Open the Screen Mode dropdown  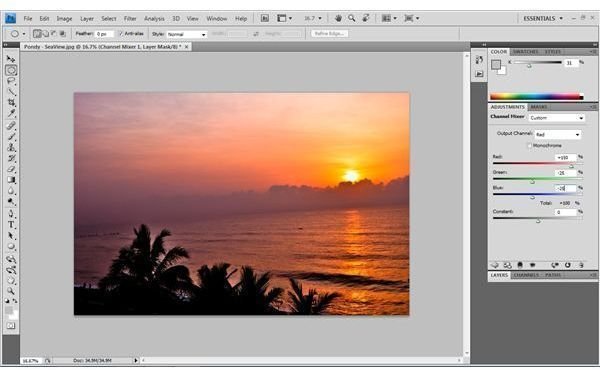click(412, 18)
